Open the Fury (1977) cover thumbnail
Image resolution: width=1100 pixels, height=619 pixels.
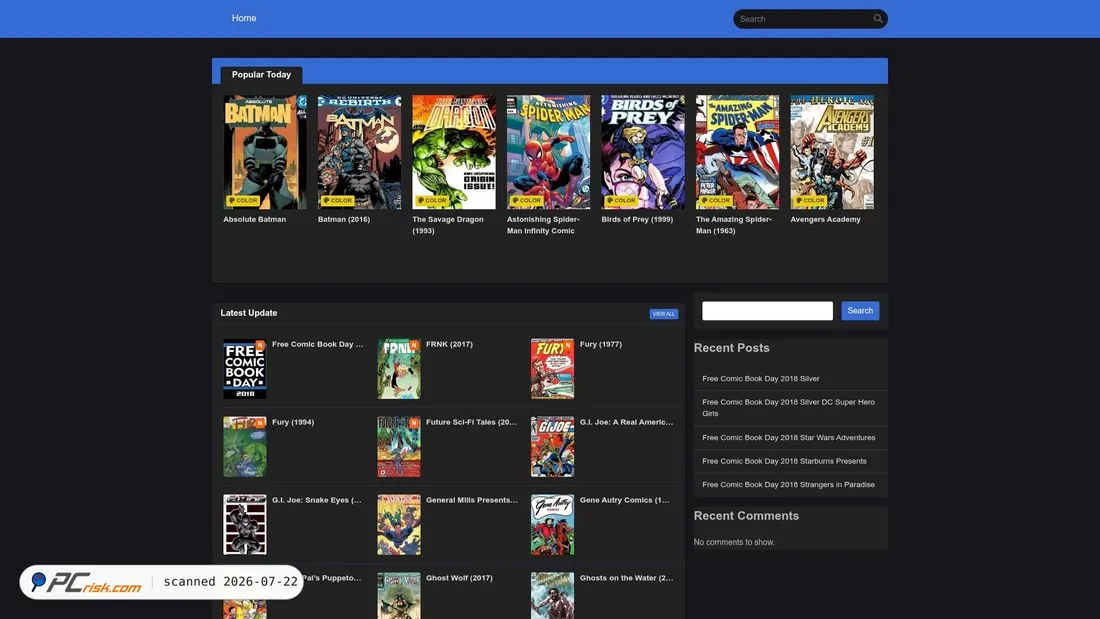[552, 369]
